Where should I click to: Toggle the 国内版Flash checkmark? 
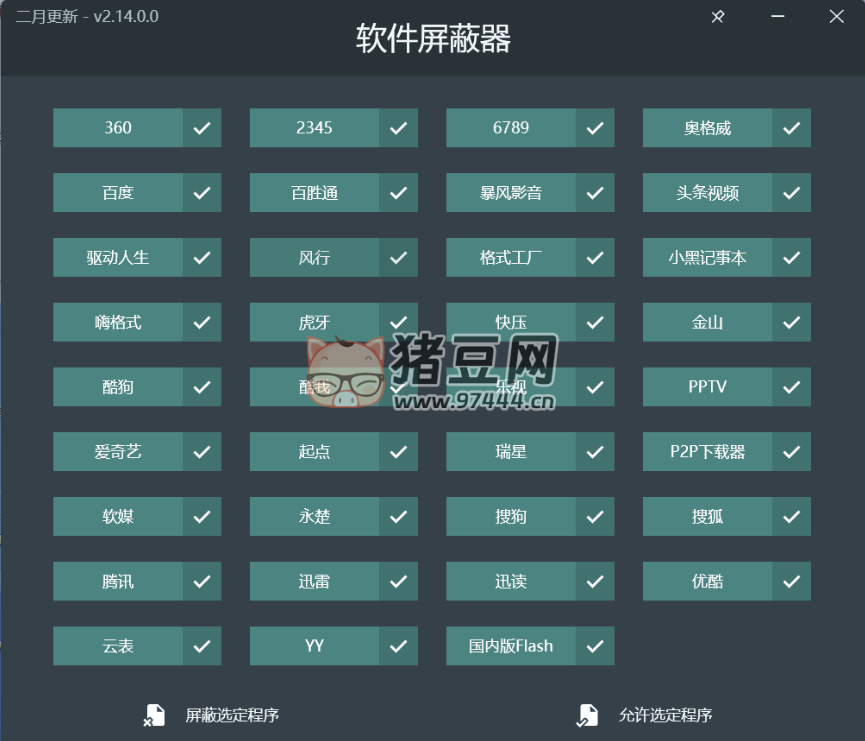click(595, 646)
